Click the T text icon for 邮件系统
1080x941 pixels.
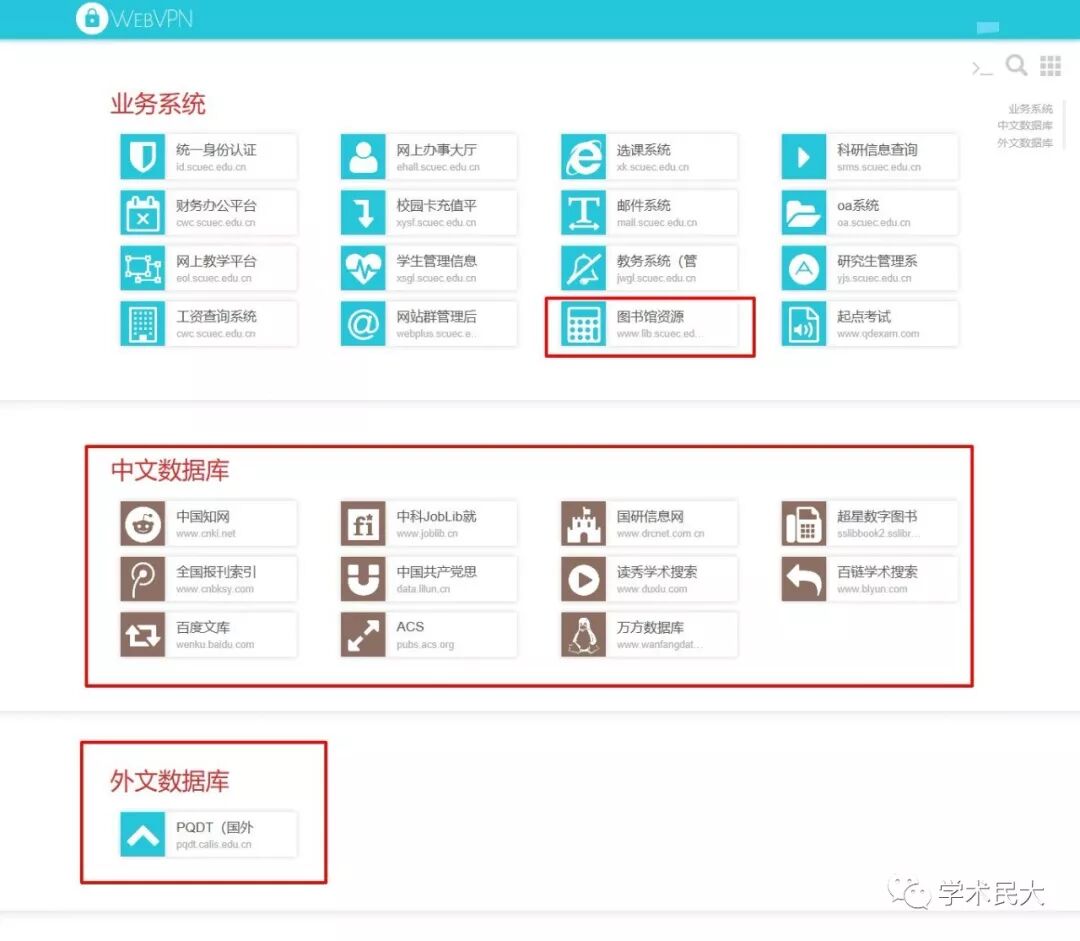click(583, 212)
